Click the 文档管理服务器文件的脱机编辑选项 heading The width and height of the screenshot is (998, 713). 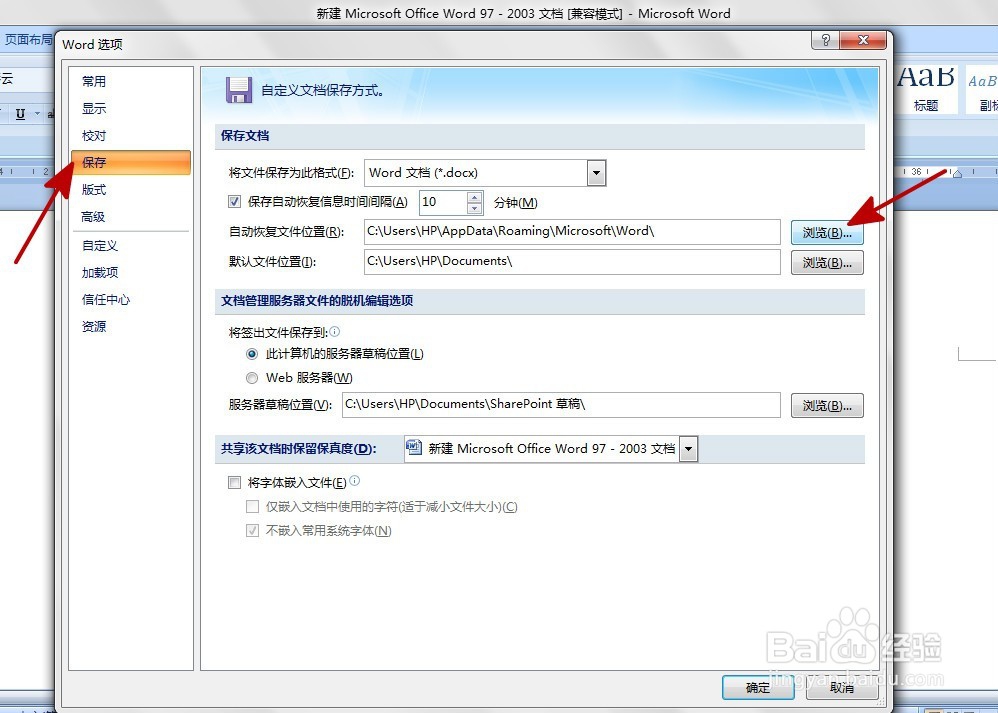coord(317,300)
